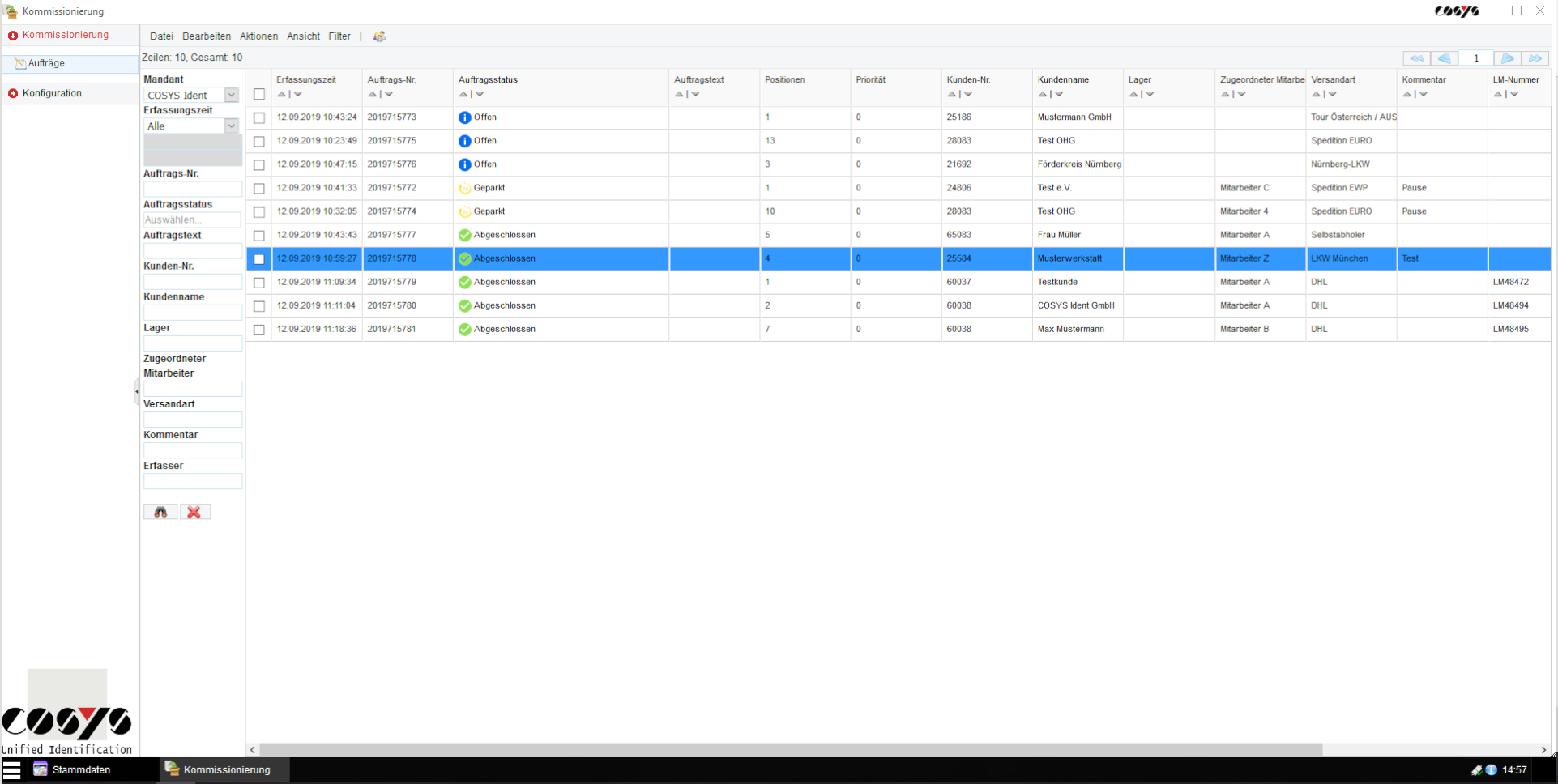Jump to first page with double-back arrow
1558x784 pixels.
click(x=1416, y=58)
